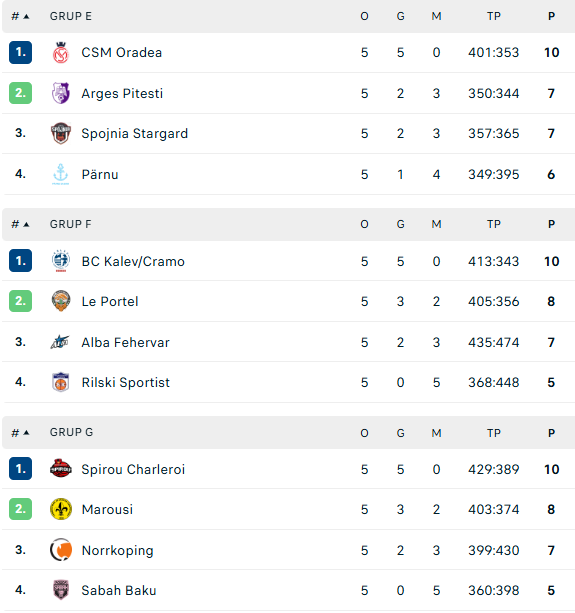Screen dimensions: 575x613
Task: Click the TP column header in Grup F
Action: point(494,224)
